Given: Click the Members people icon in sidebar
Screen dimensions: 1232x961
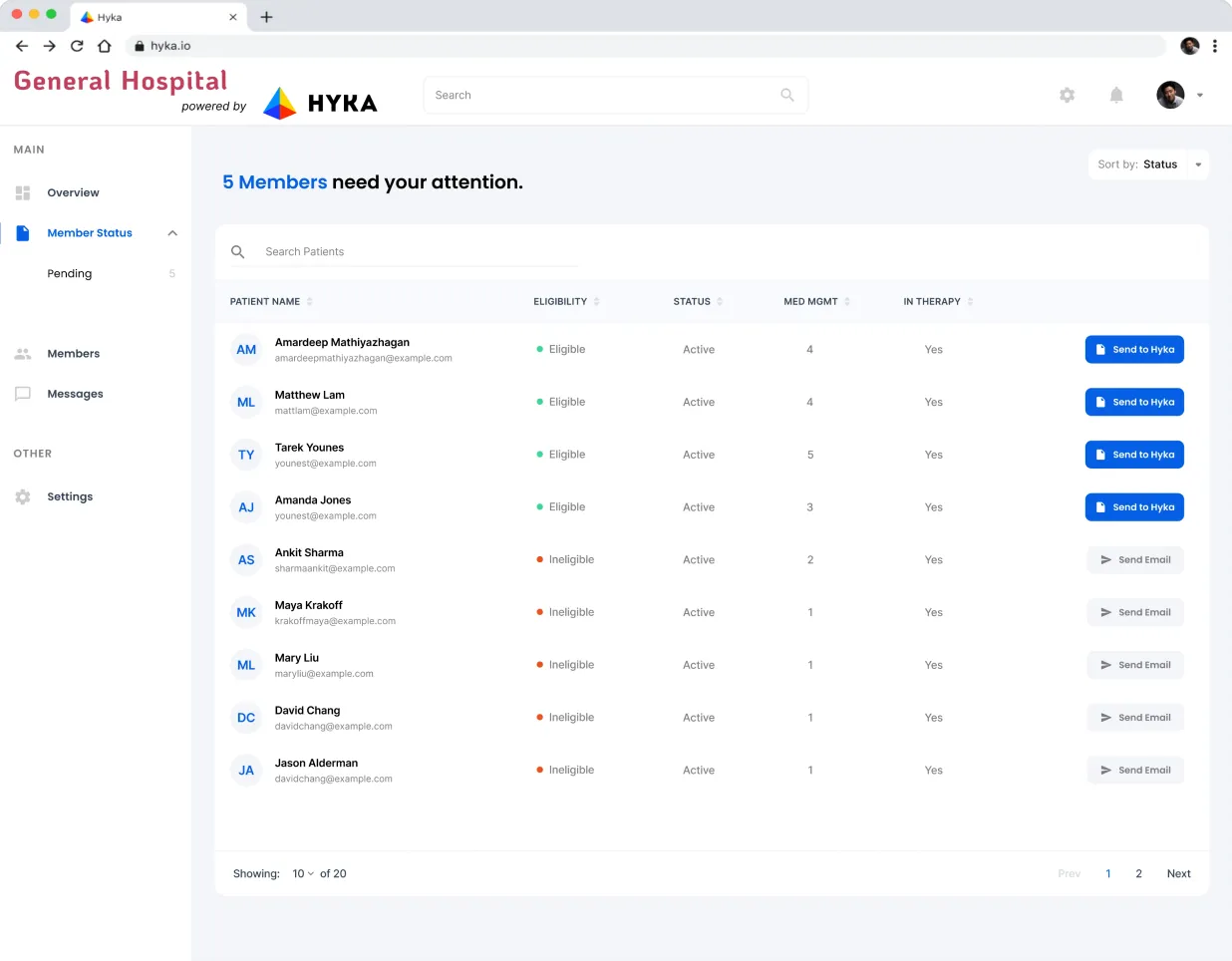Looking at the screenshot, I should pos(23,354).
